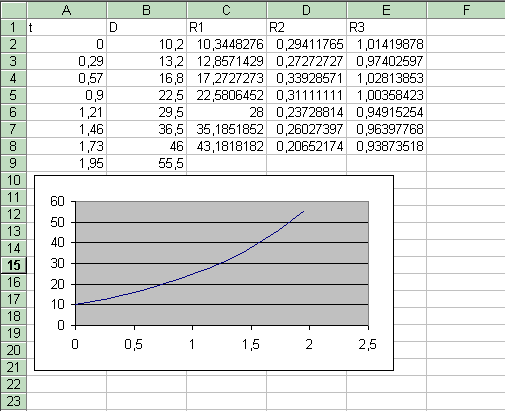Click cell with header 't'

[67, 27]
